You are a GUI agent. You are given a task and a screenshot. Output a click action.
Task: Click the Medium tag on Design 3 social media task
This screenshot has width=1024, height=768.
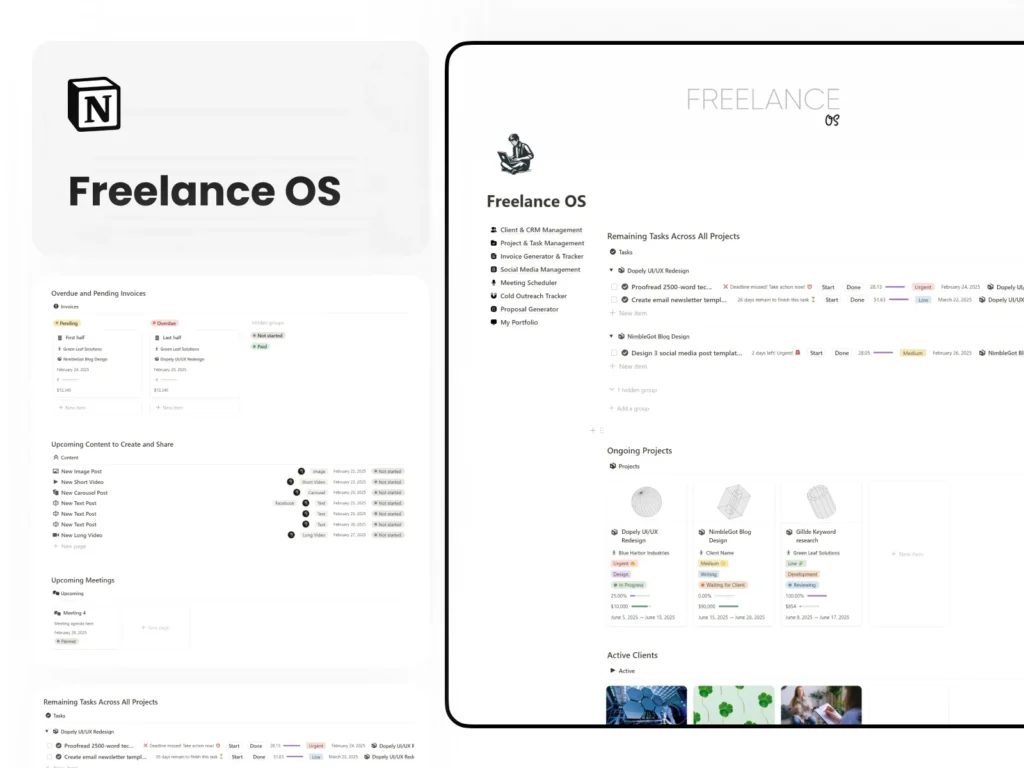click(x=912, y=353)
